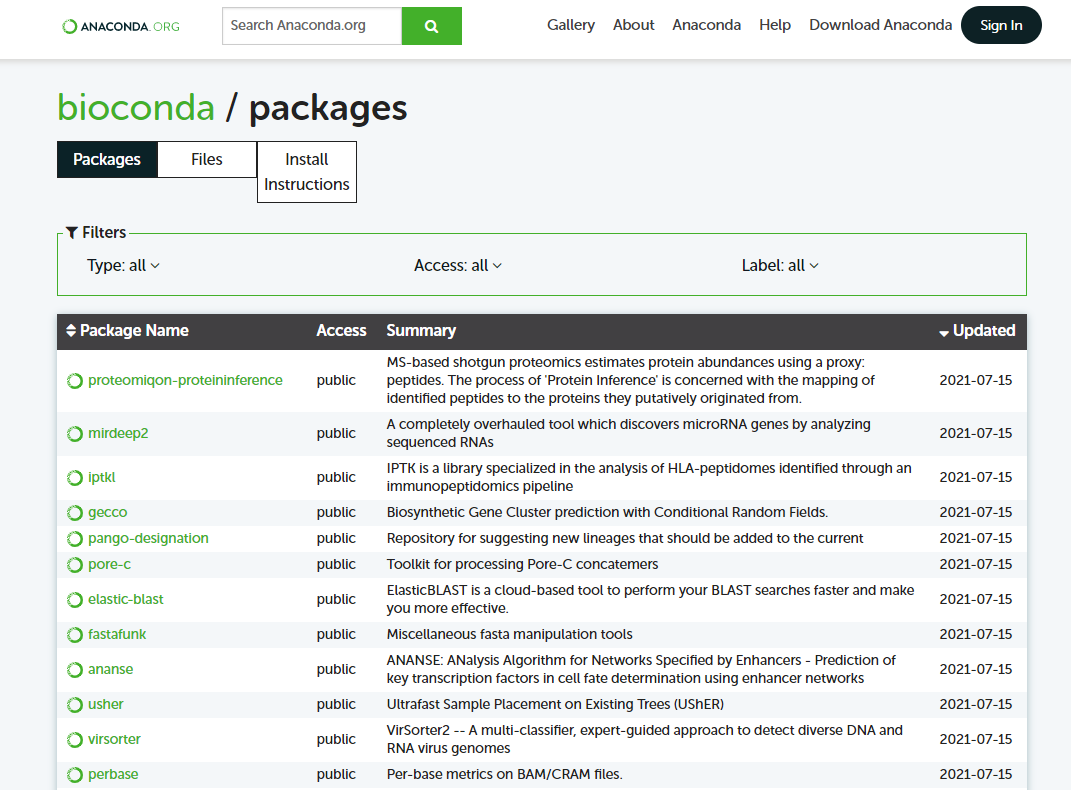The width and height of the screenshot is (1071, 790).
Task: Click the Sign In button
Action: point(1001,26)
